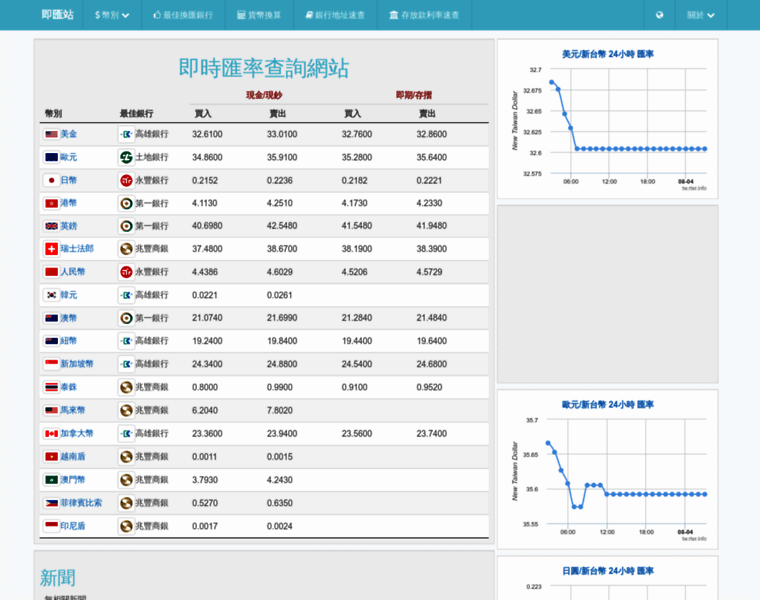Open the $ 幣別 currency dropdown
Image resolution: width=760 pixels, height=600 pixels.
tap(112, 15)
